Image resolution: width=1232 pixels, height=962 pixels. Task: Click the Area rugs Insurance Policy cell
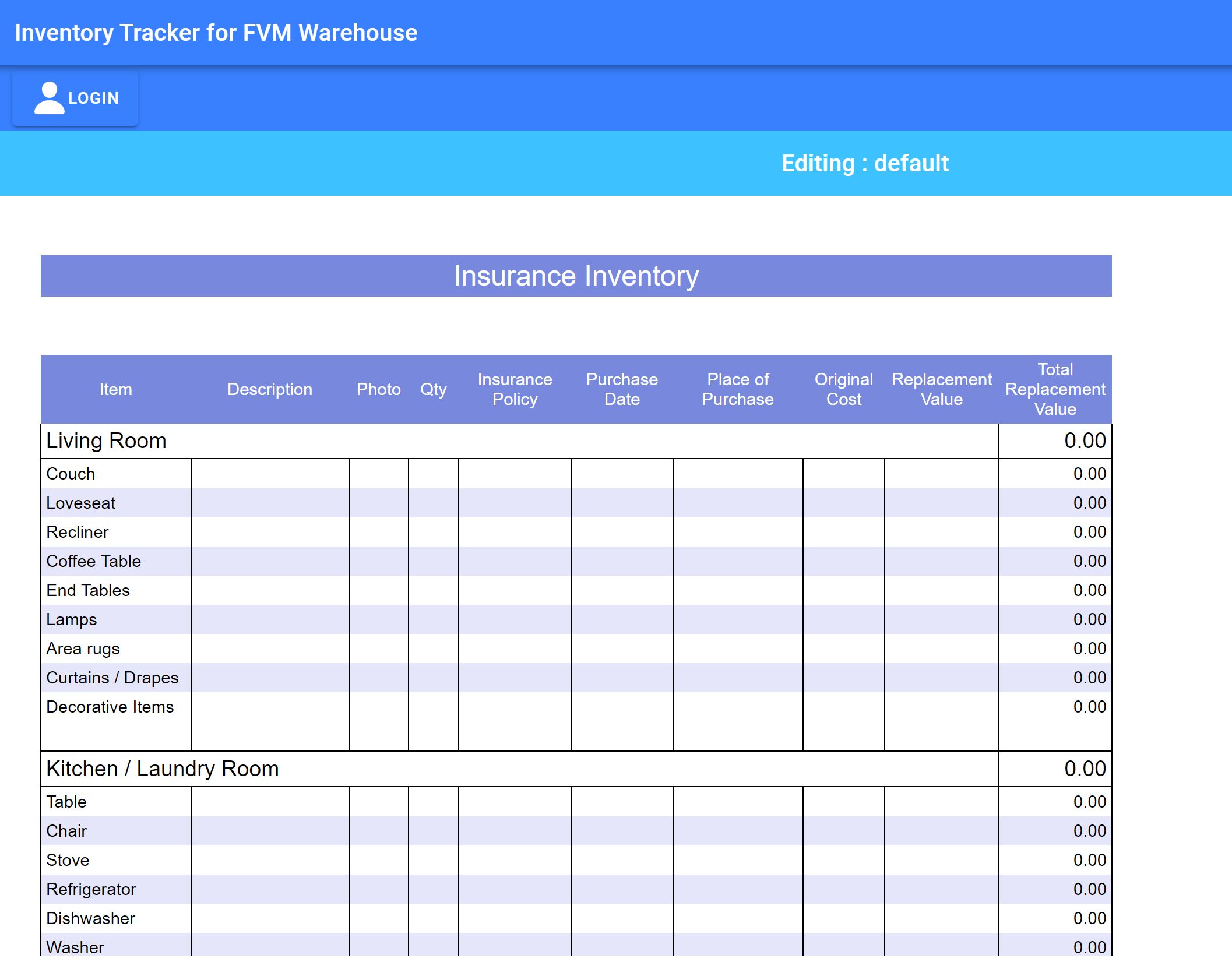point(515,649)
